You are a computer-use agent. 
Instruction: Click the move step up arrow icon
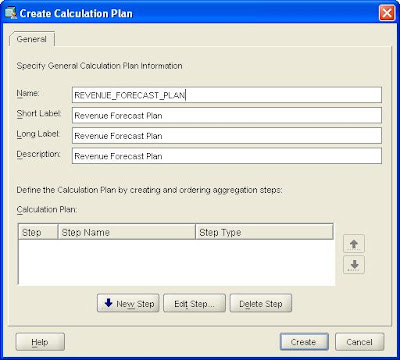point(354,244)
